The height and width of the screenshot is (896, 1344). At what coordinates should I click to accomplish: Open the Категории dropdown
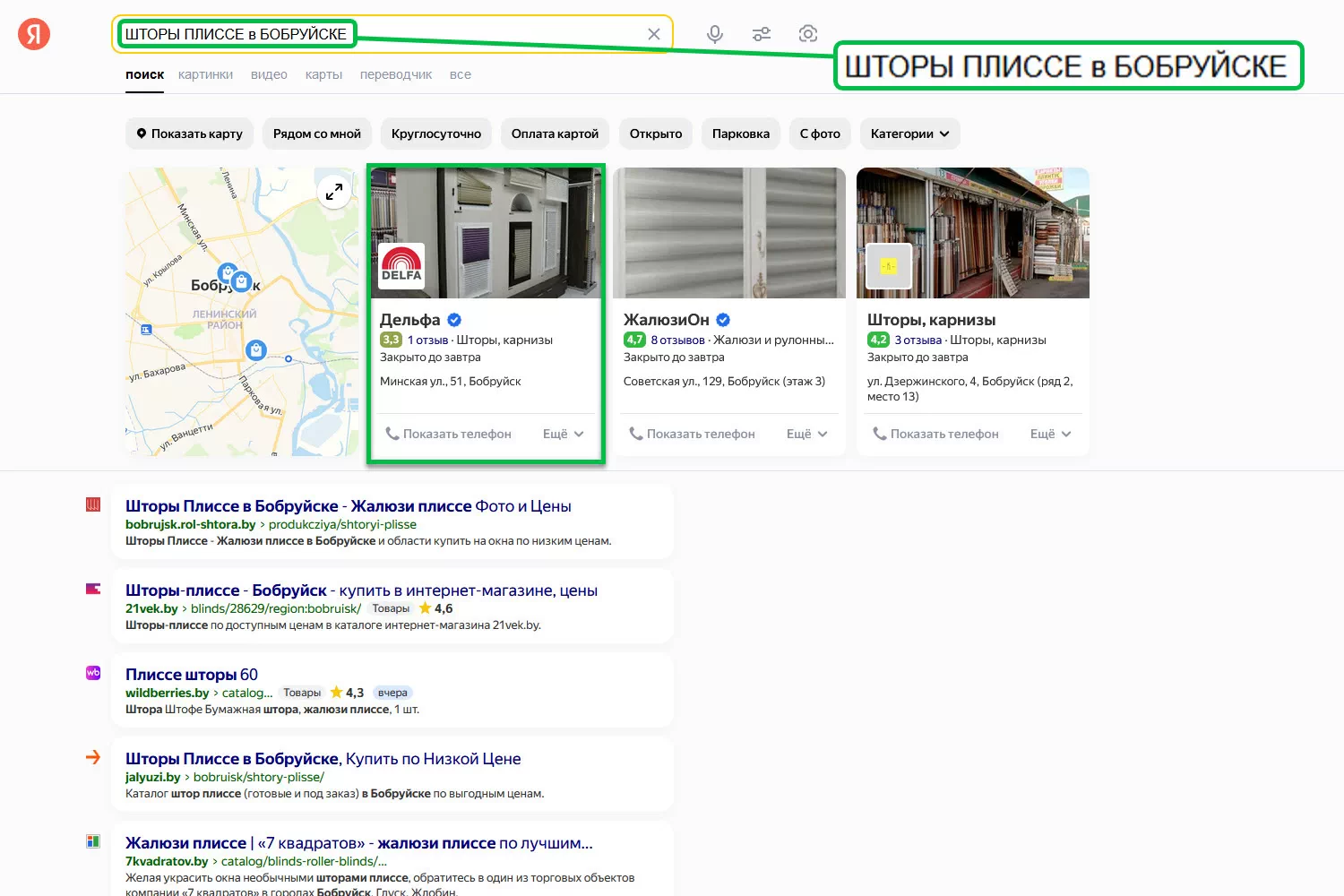click(909, 134)
